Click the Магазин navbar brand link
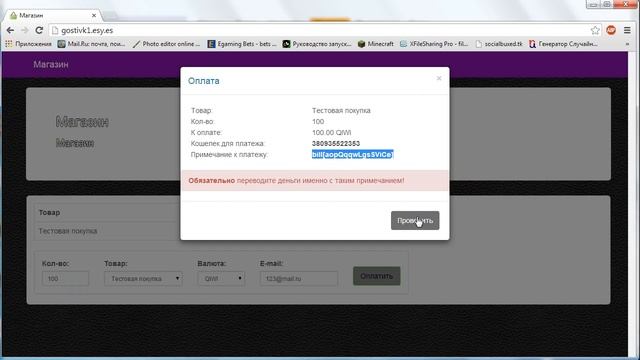 (x=51, y=64)
